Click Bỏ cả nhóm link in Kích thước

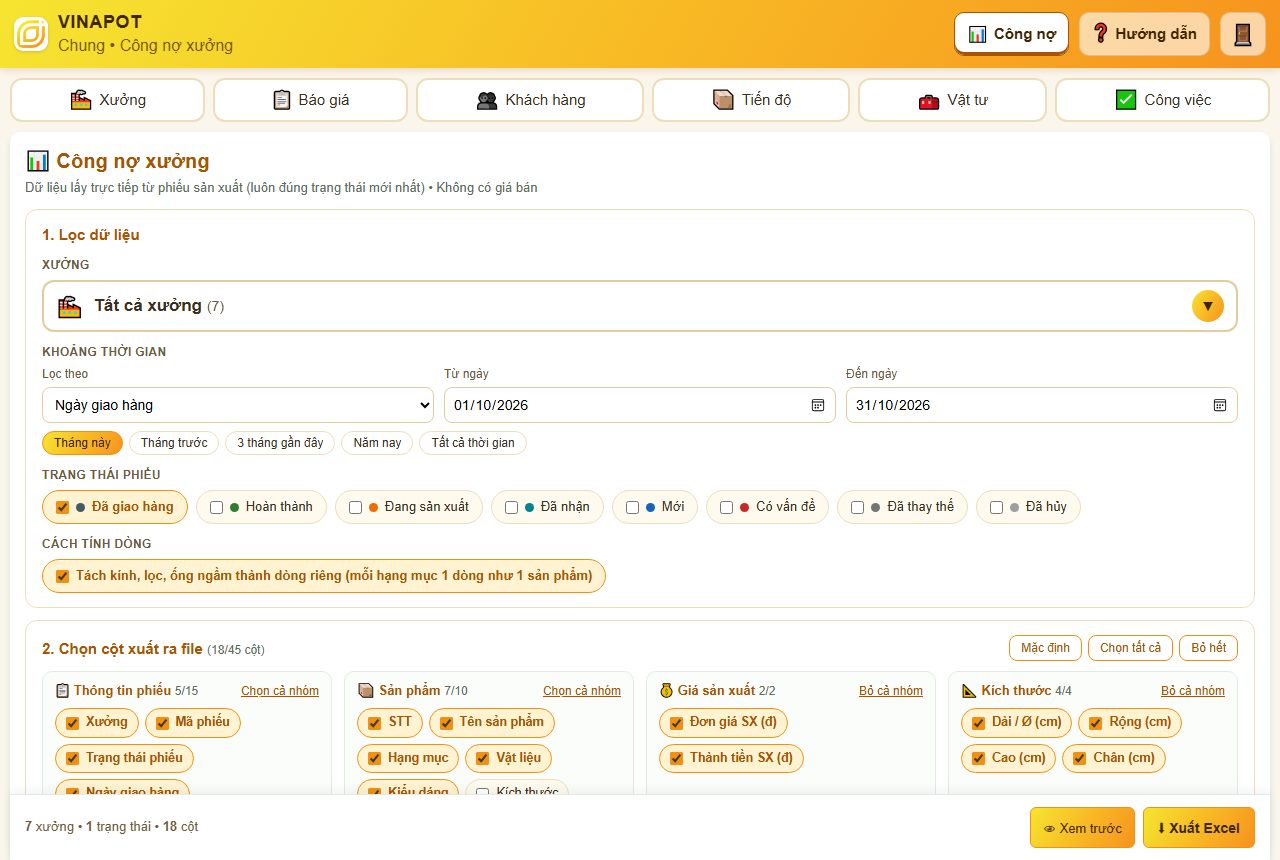1193,691
